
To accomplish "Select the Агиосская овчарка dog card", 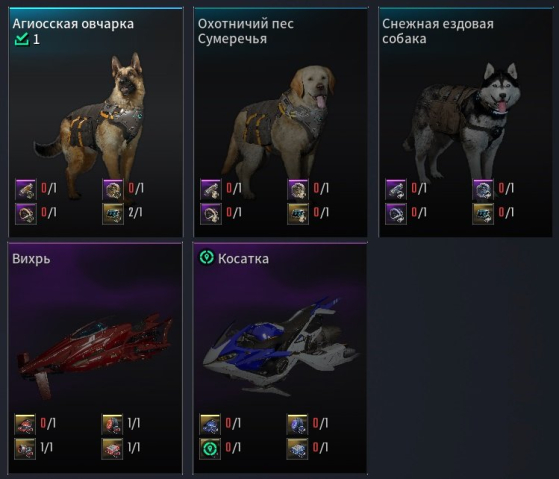I will click(x=96, y=122).
